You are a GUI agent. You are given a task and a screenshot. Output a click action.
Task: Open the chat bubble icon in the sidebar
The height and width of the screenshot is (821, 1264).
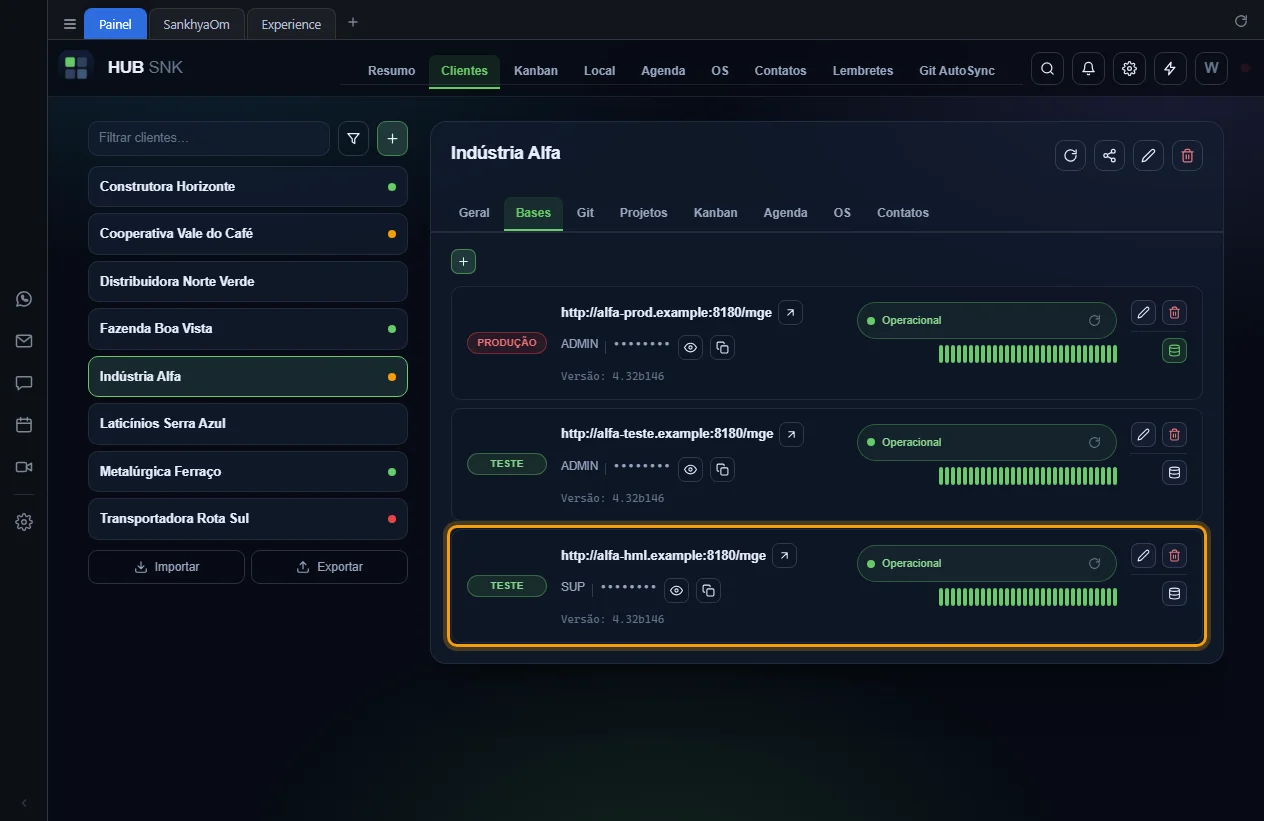pyautogui.click(x=24, y=383)
